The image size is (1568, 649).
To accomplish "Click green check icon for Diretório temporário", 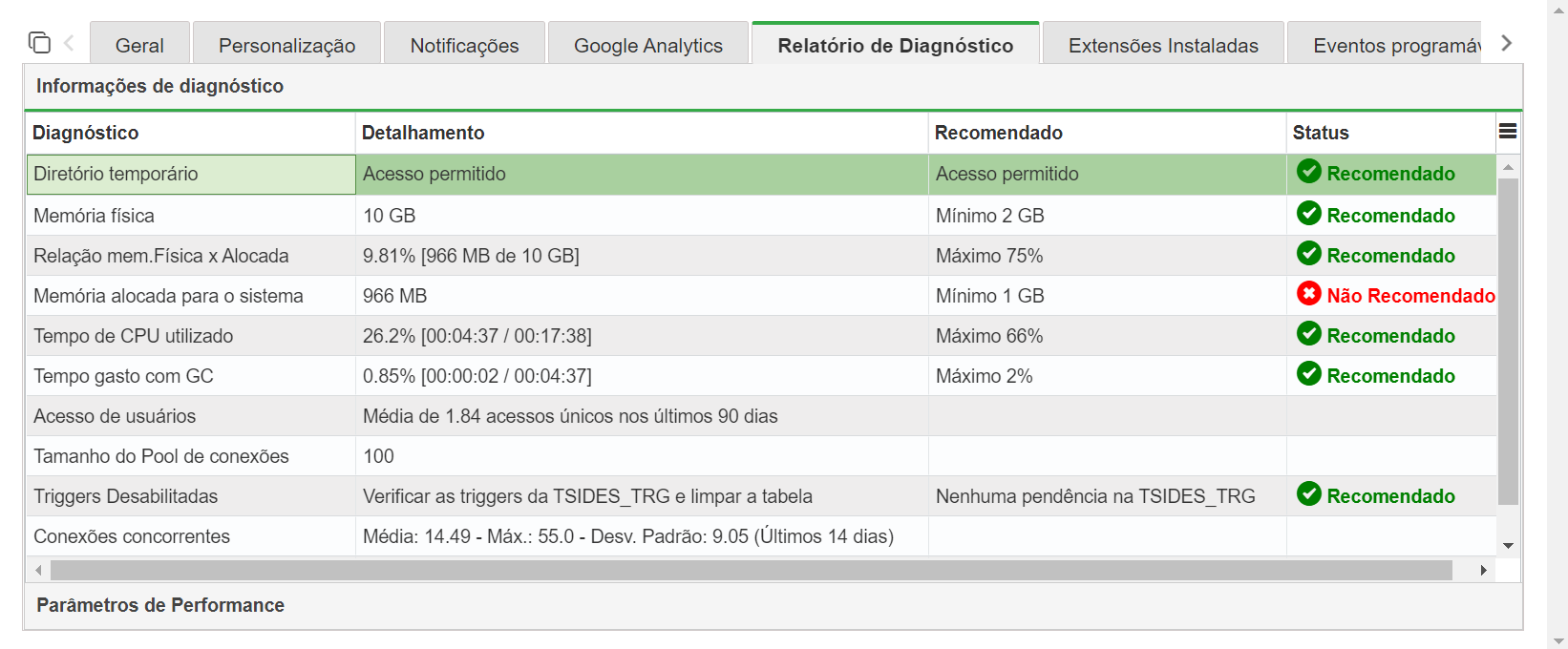I will 1308,172.
